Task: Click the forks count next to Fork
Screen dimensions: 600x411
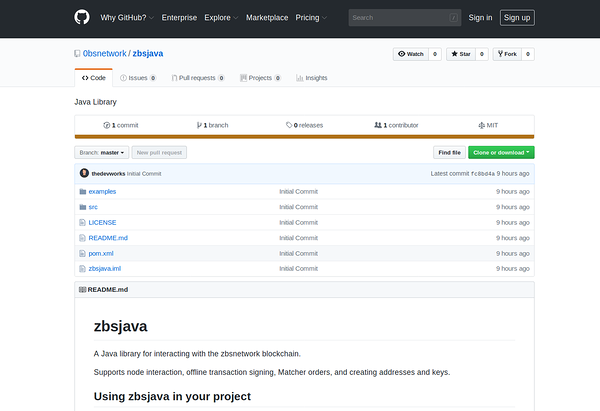Action: [528, 54]
